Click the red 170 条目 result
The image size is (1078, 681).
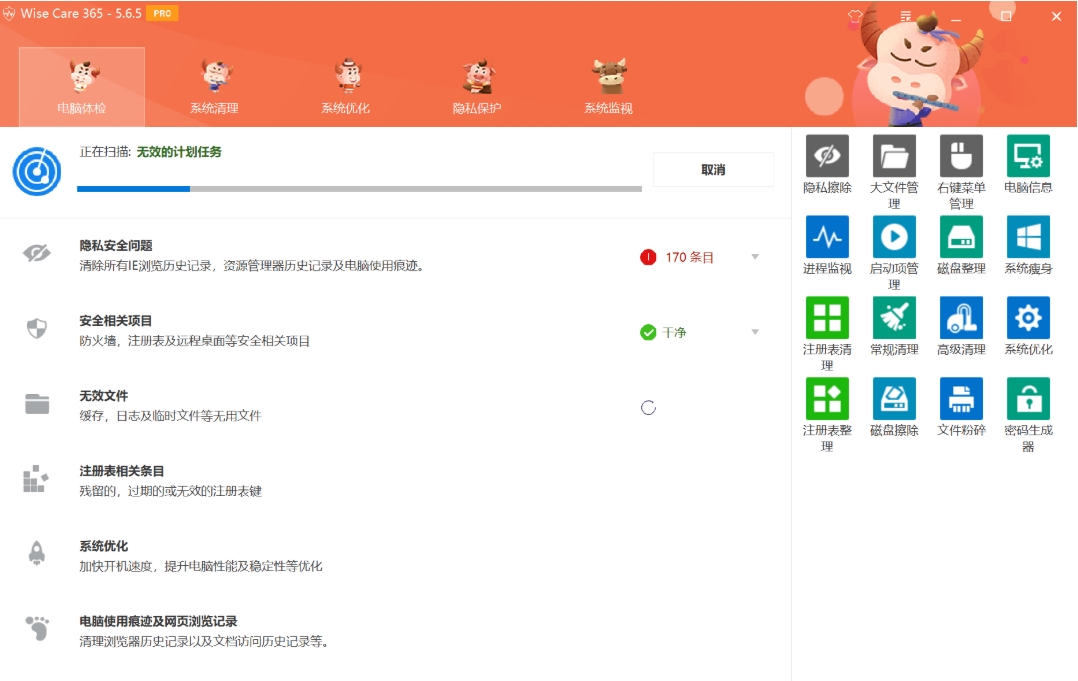[x=678, y=257]
